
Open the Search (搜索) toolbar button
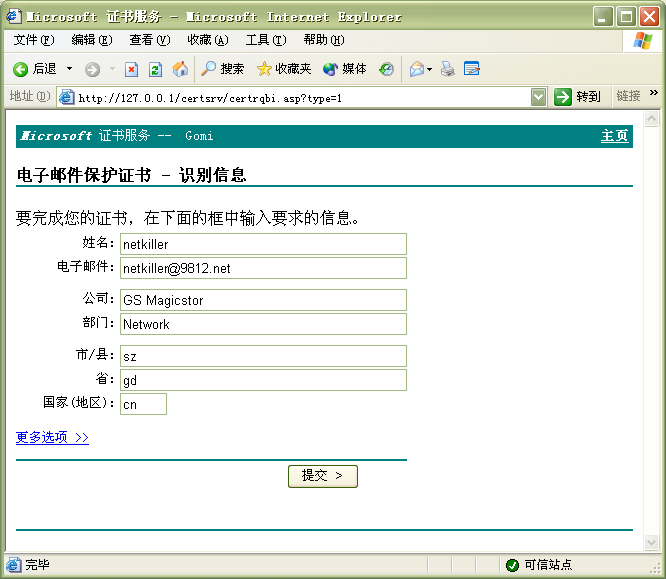tap(222, 69)
